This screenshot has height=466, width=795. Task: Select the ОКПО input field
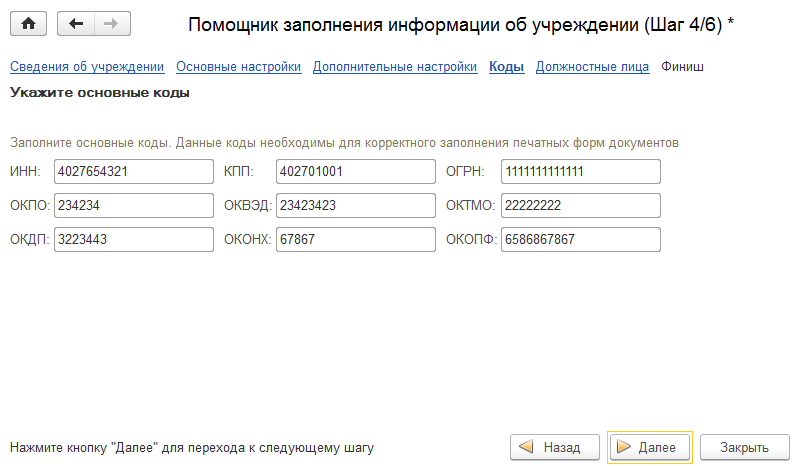tap(134, 206)
